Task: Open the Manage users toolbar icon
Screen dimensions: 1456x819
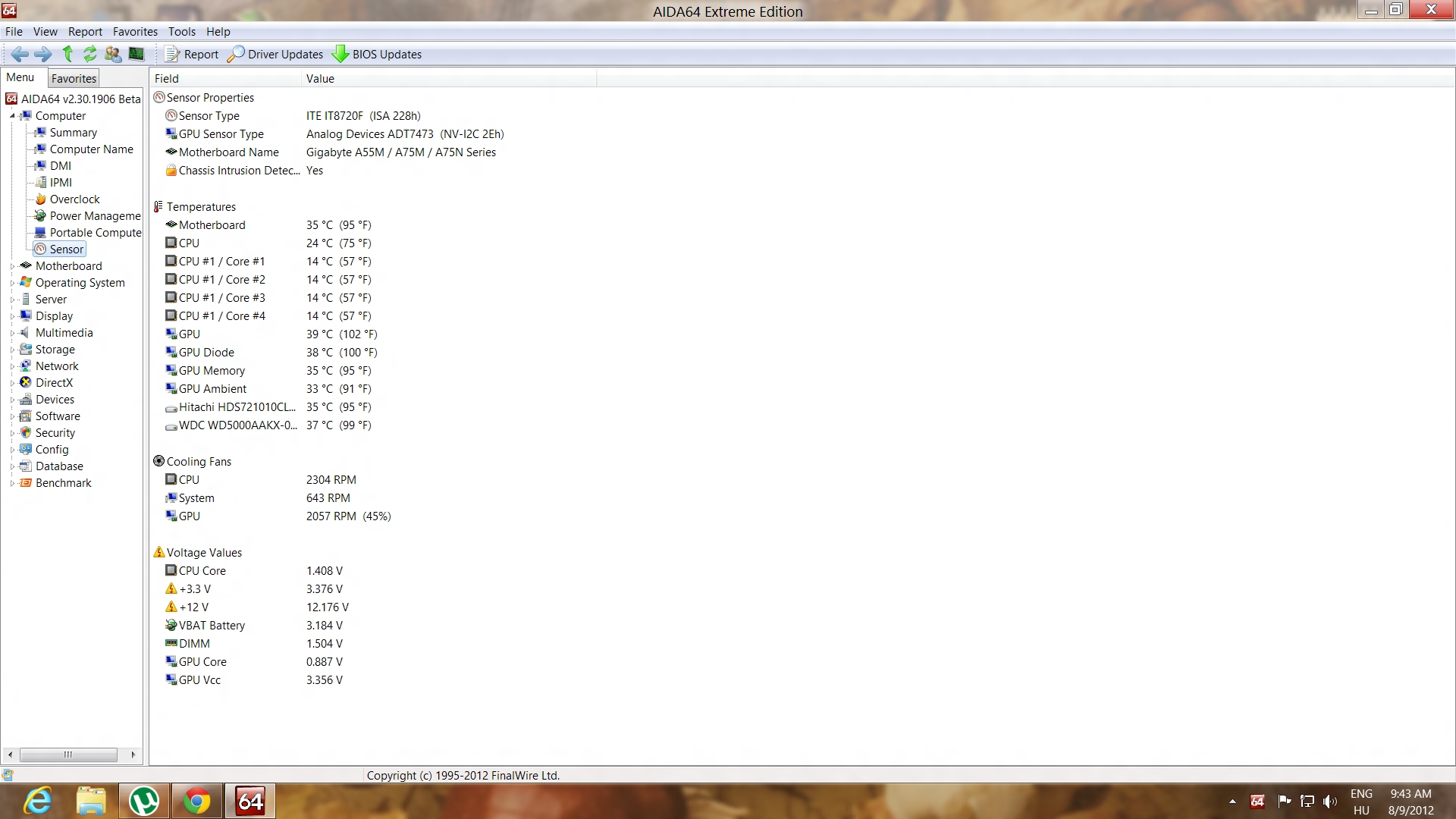Action: pyautogui.click(x=113, y=54)
